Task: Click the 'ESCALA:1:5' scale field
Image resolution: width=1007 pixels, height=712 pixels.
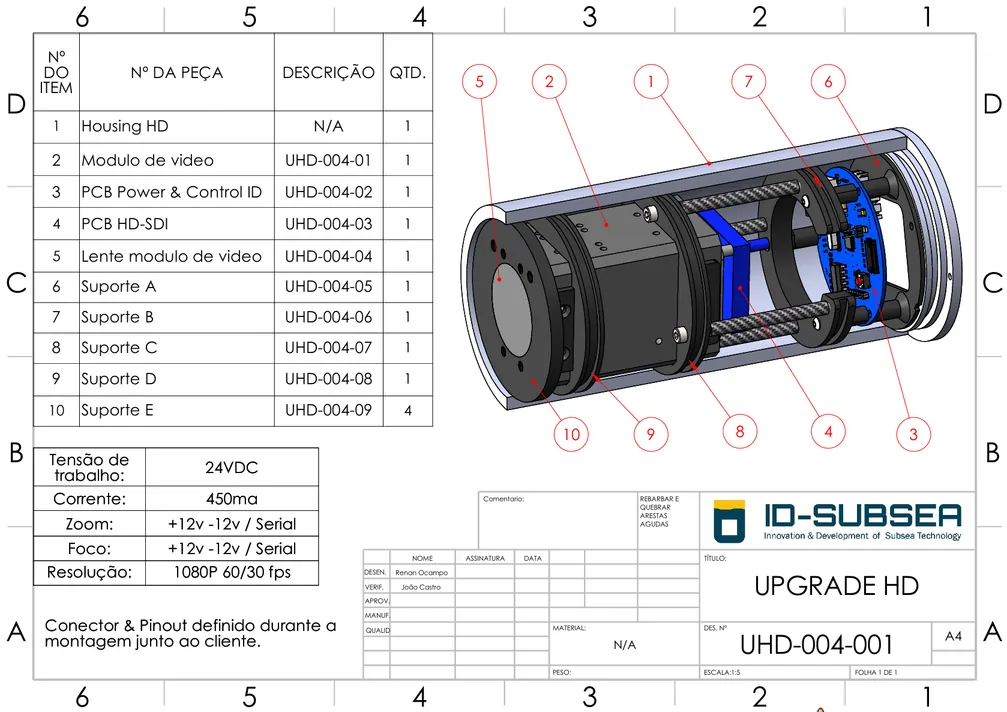Action: click(x=722, y=672)
